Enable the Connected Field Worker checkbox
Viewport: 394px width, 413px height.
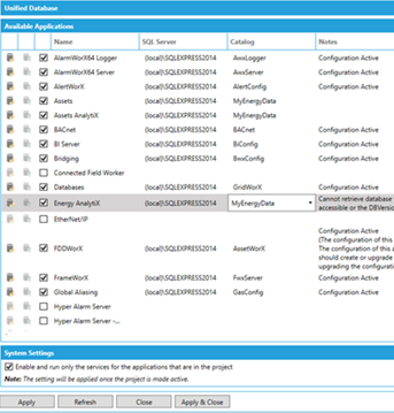point(43,173)
